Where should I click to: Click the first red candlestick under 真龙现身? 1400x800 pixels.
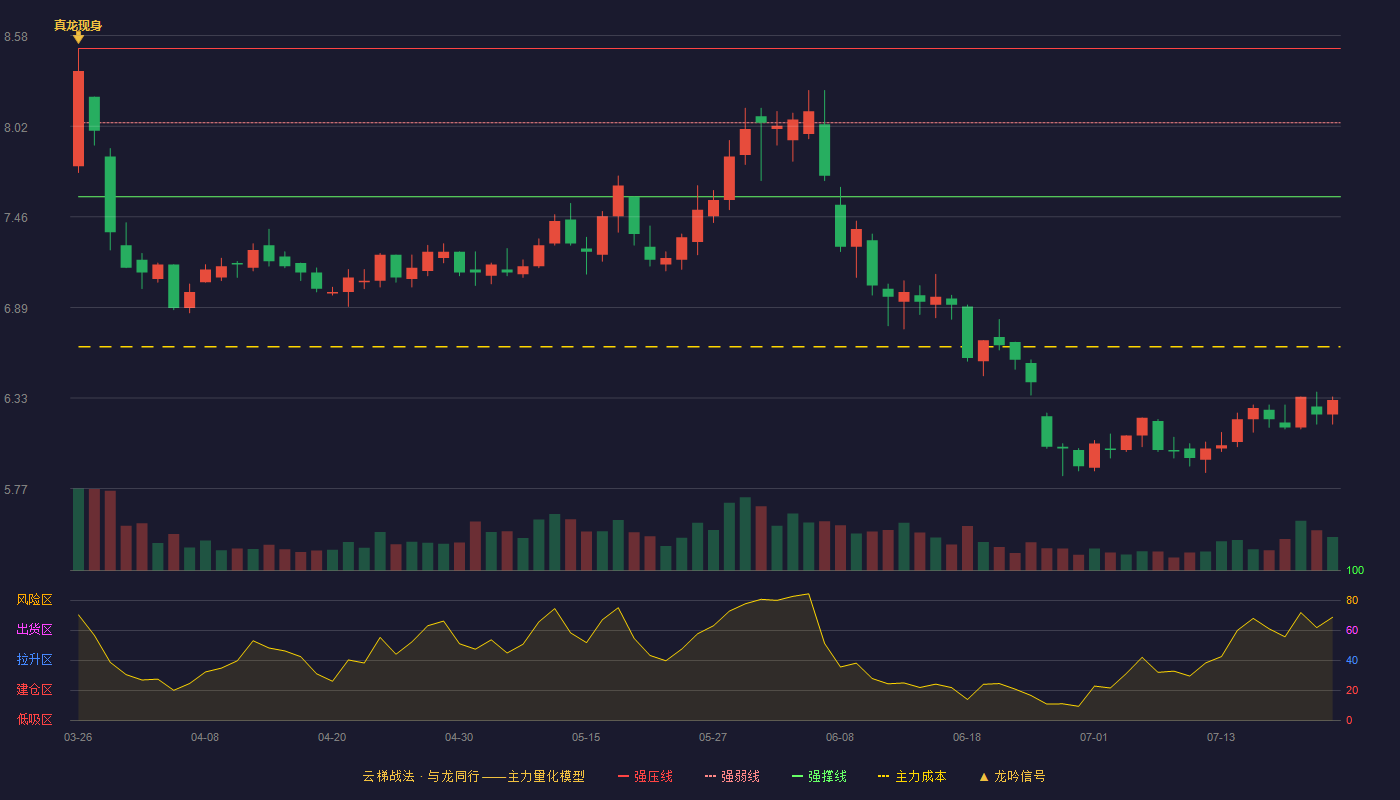pyautogui.click(x=78, y=118)
